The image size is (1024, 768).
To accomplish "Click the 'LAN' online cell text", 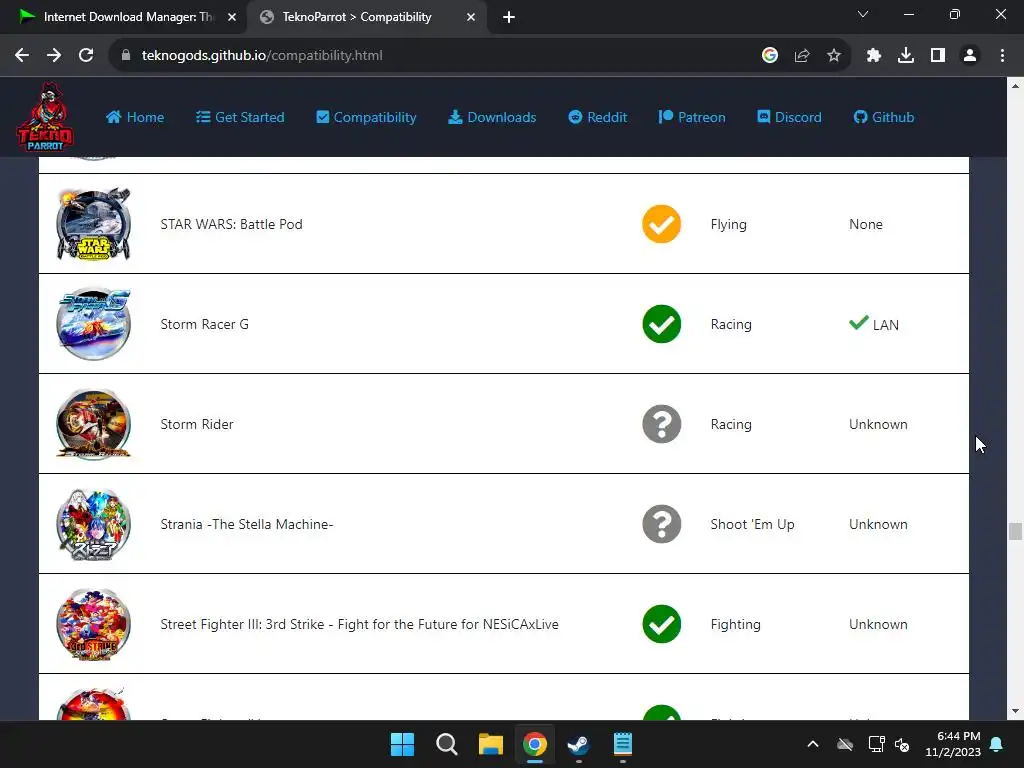I will click(x=886, y=325).
